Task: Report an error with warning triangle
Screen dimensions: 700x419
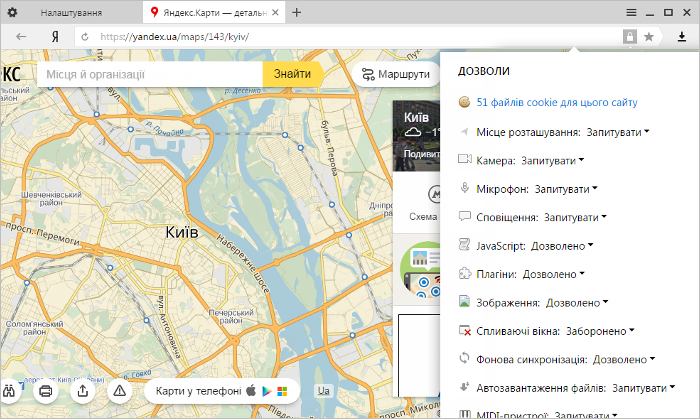Action: 120,391
